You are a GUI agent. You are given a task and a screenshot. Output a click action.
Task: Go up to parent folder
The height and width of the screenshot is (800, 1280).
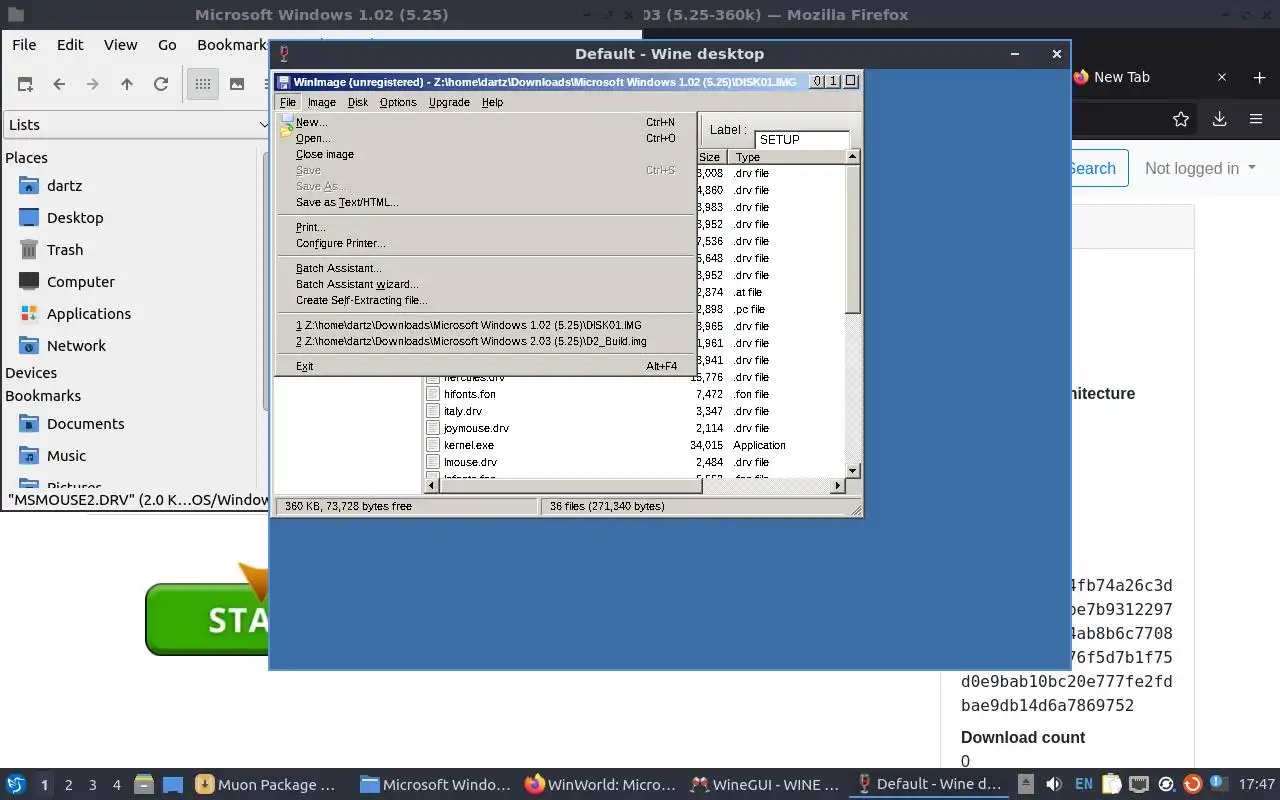[127, 84]
